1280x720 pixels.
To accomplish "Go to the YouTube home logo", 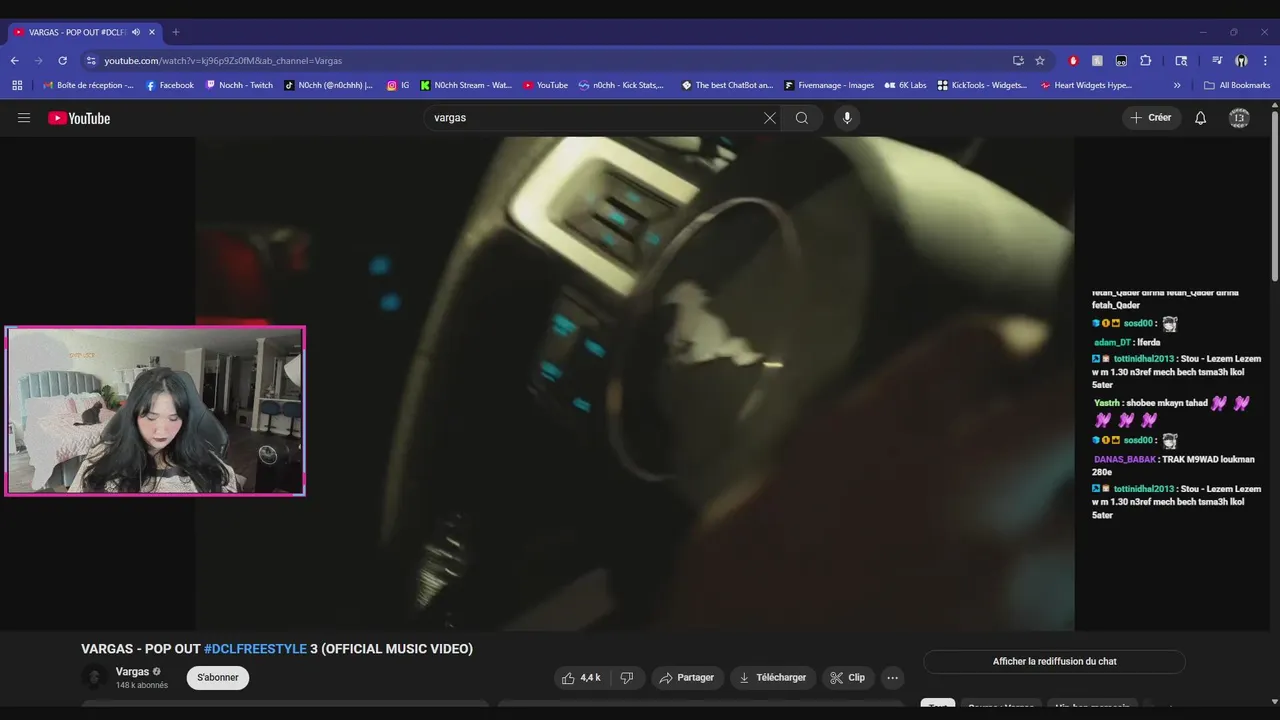I will tap(79, 118).
